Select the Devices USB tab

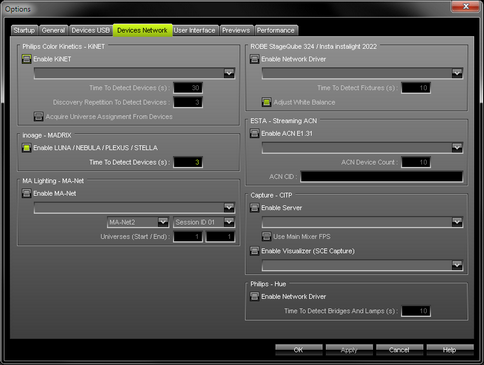[x=91, y=30]
